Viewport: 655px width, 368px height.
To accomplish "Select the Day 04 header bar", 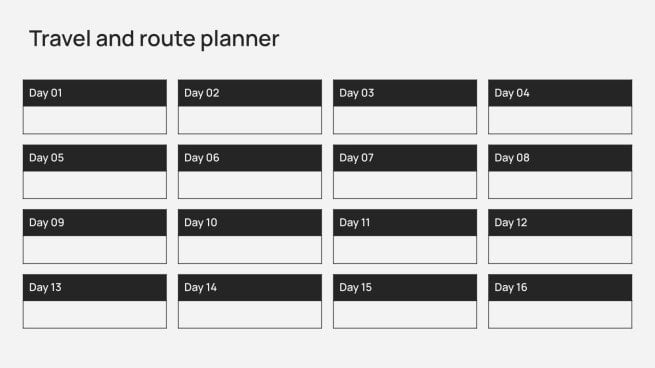I will [x=560, y=93].
